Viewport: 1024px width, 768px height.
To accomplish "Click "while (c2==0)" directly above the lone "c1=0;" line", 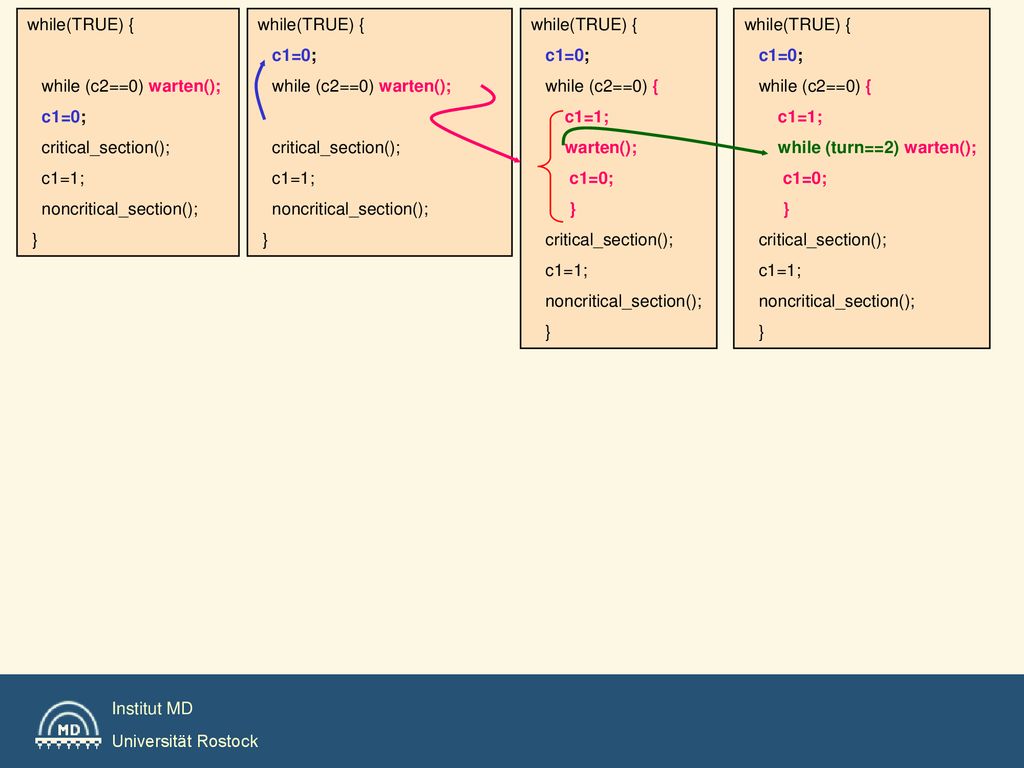I will tap(92, 86).
